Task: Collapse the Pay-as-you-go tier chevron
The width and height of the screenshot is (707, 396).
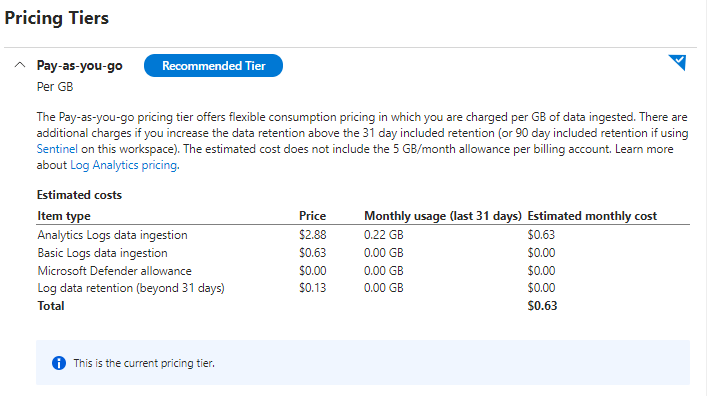Action: 20,65
